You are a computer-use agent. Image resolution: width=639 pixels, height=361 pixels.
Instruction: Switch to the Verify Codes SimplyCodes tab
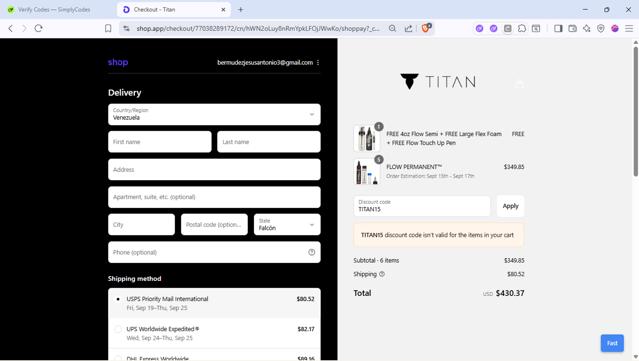pos(55,9)
